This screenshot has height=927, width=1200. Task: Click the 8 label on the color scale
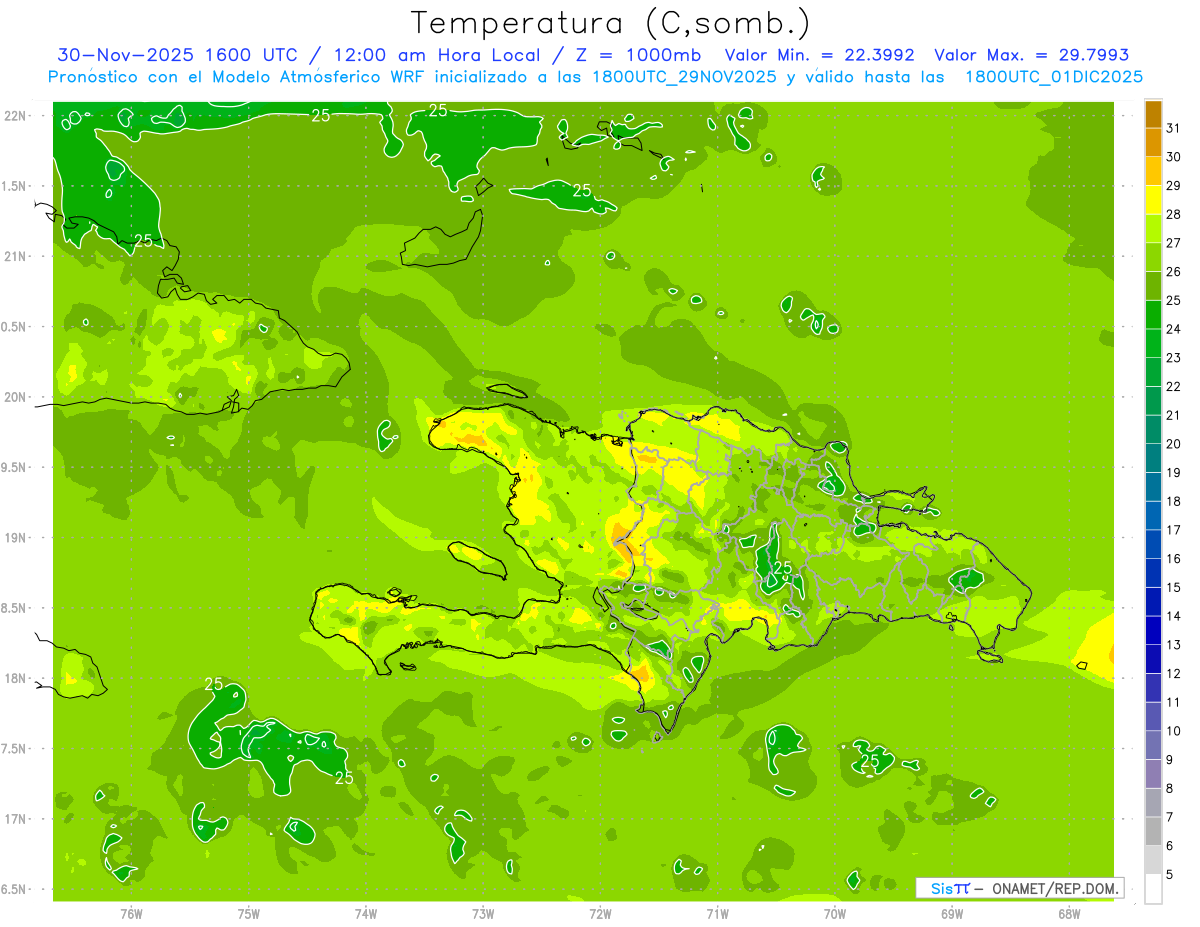pyautogui.click(x=1170, y=789)
